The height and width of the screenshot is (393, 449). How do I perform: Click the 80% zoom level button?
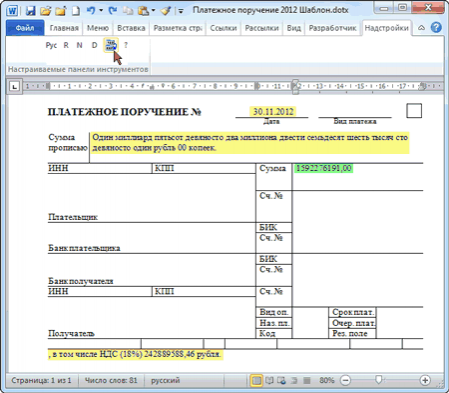(x=327, y=380)
